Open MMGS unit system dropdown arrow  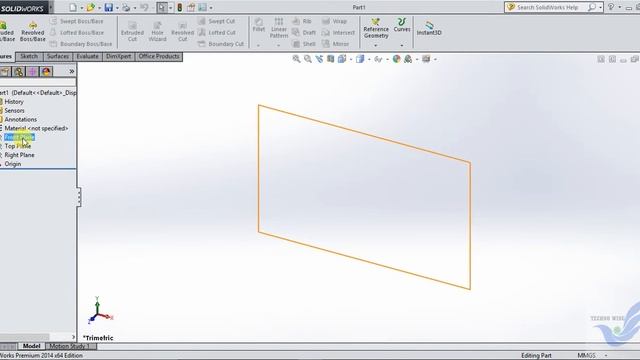tap(606, 356)
